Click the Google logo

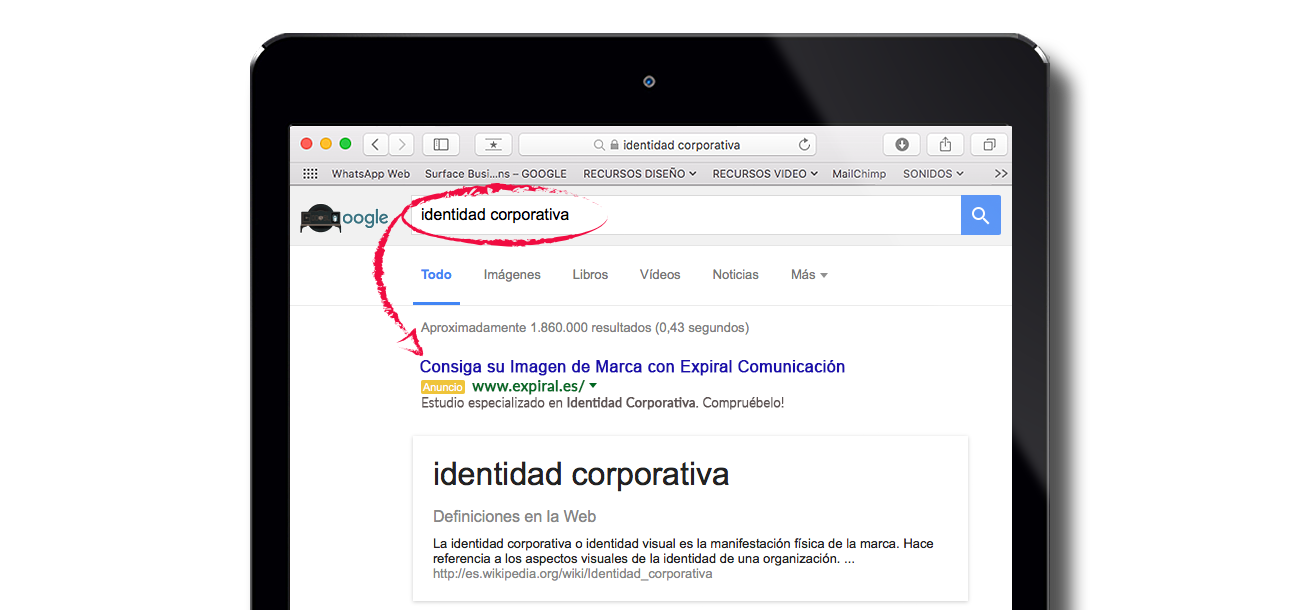click(x=344, y=218)
